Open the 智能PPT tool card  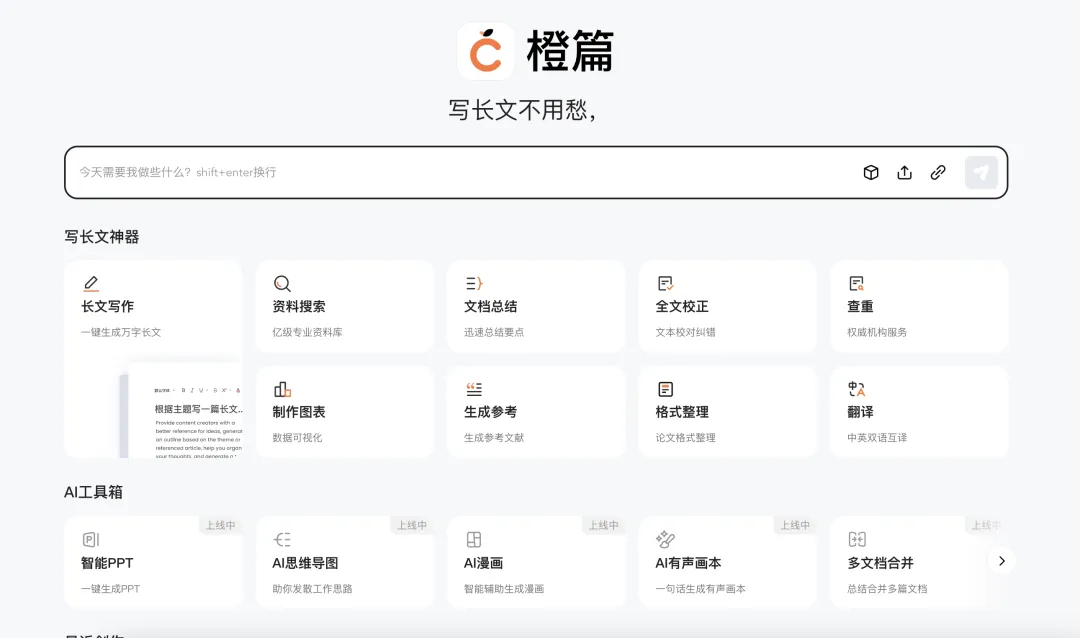(x=152, y=563)
